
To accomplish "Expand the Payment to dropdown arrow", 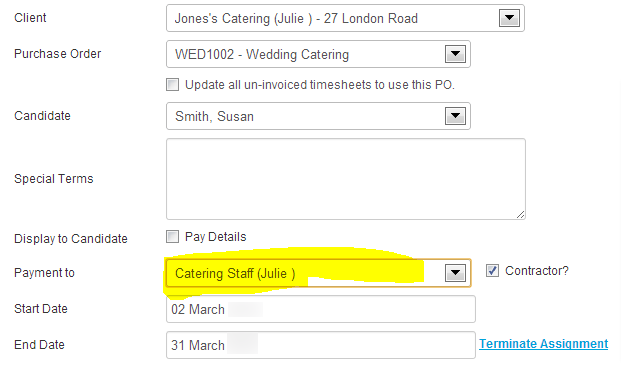I will click(x=455, y=273).
